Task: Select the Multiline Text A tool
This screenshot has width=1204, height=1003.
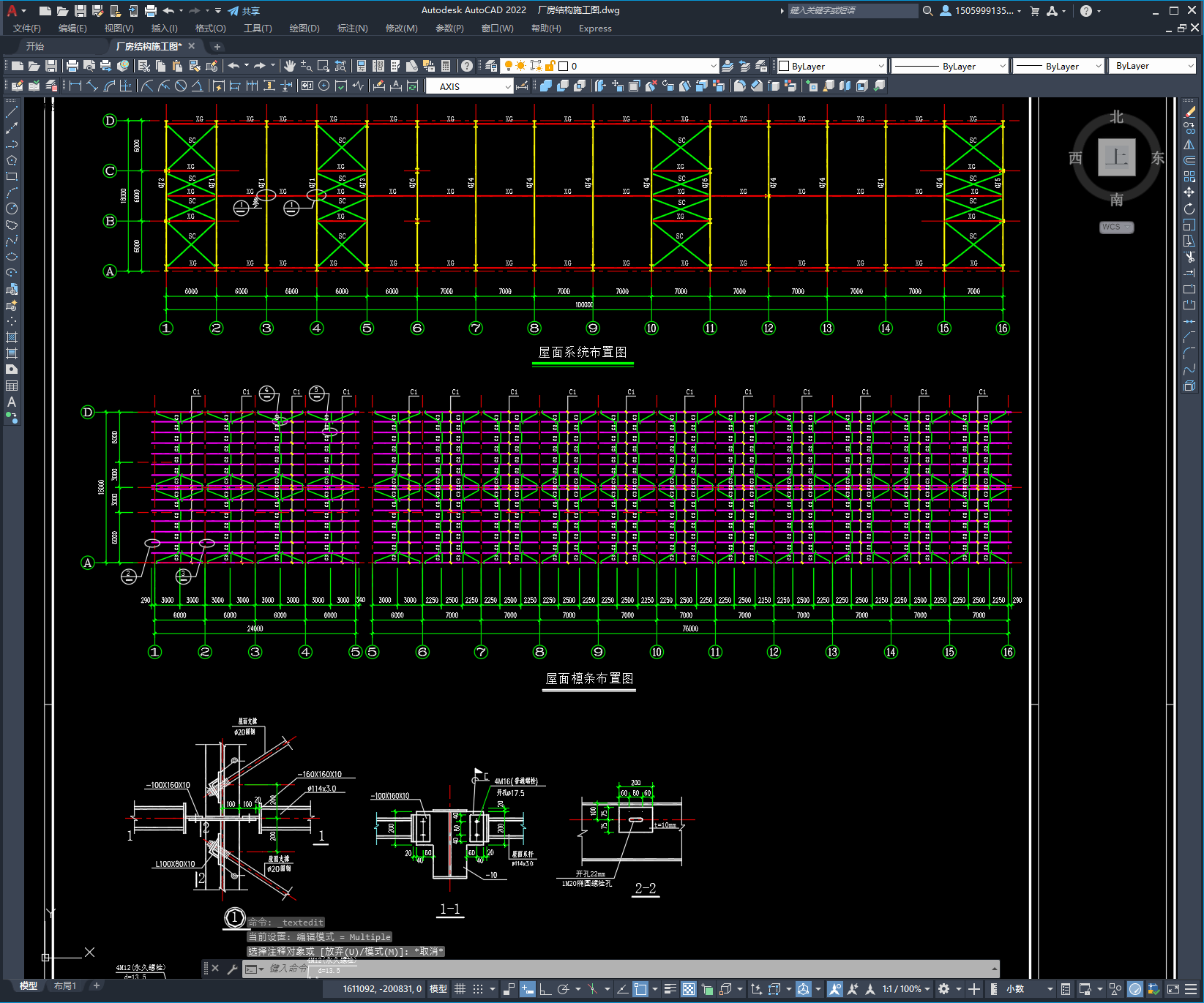Action: pos(12,402)
